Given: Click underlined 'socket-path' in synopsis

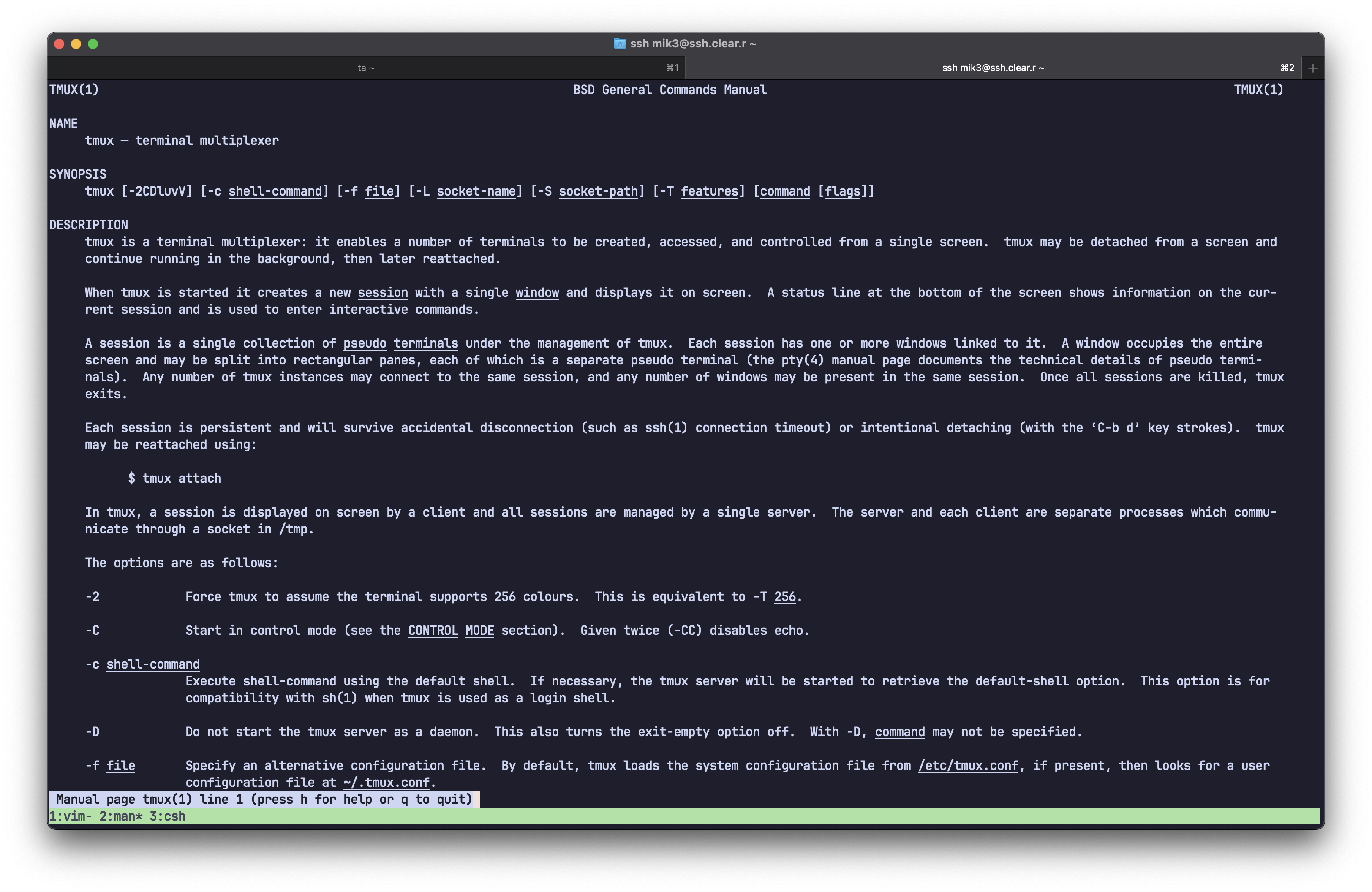Looking at the screenshot, I should pos(599,191).
